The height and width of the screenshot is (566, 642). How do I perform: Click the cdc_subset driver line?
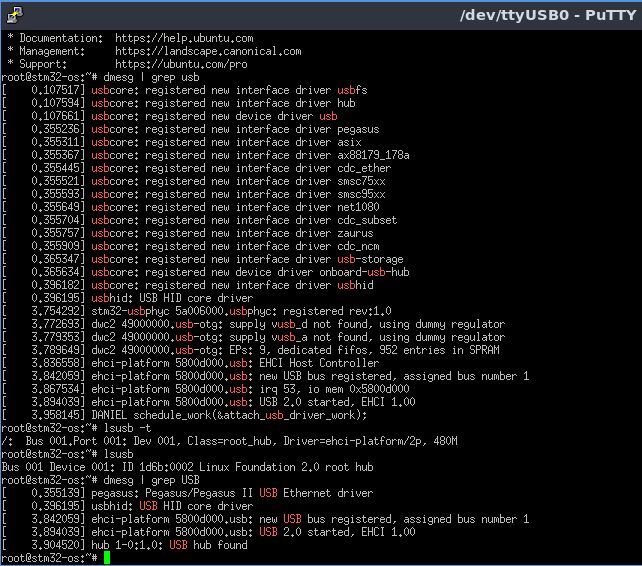point(199,220)
